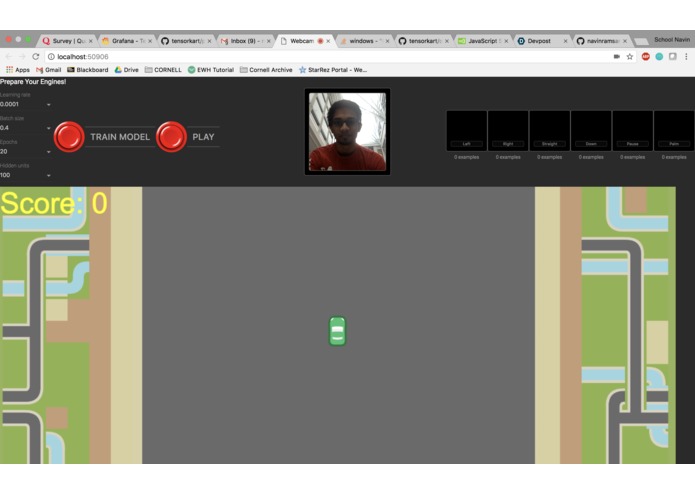Click the webcam preview image

(347, 132)
